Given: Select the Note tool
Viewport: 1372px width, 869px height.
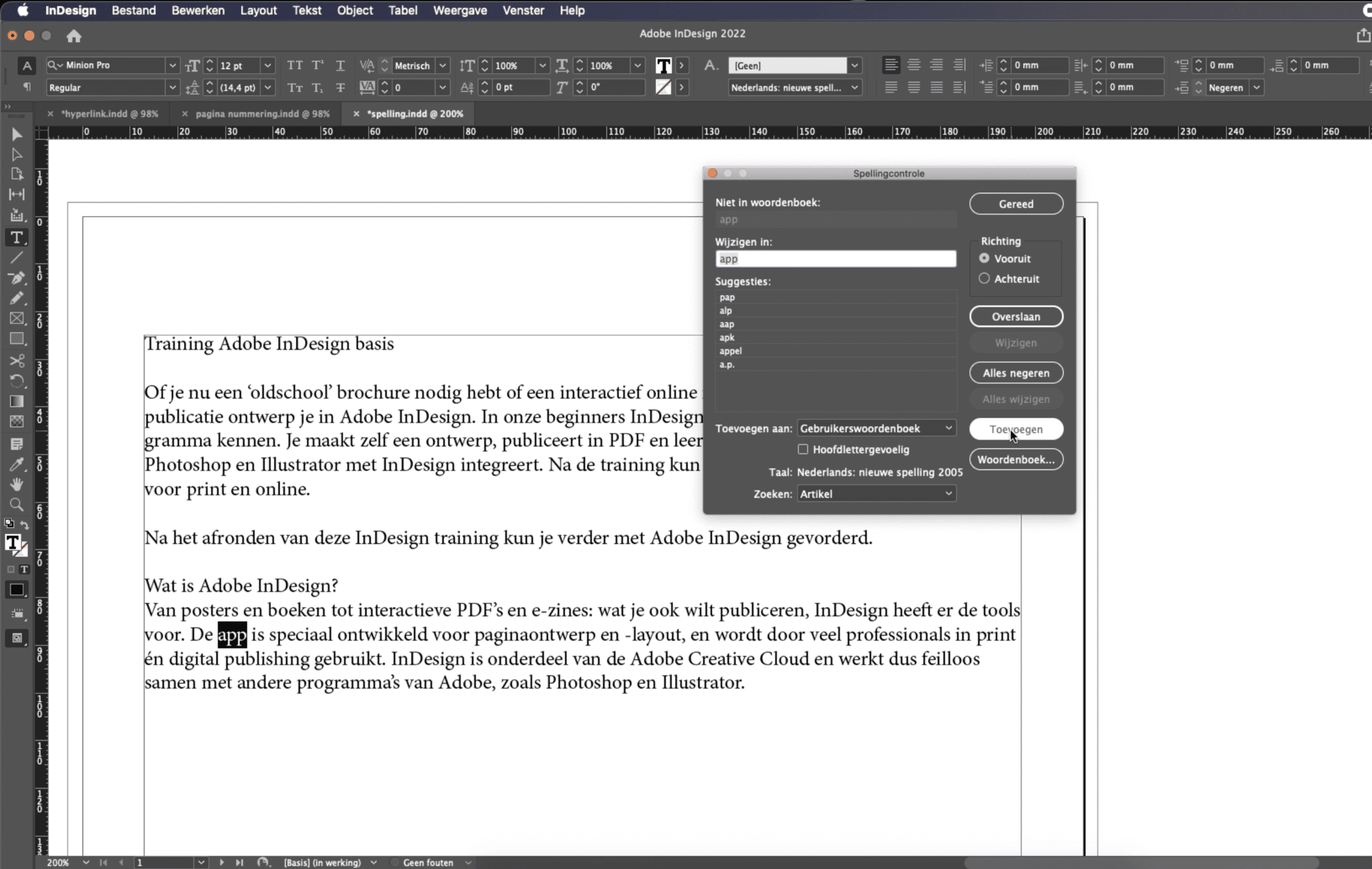Looking at the screenshot, I should tap(17, 444).
